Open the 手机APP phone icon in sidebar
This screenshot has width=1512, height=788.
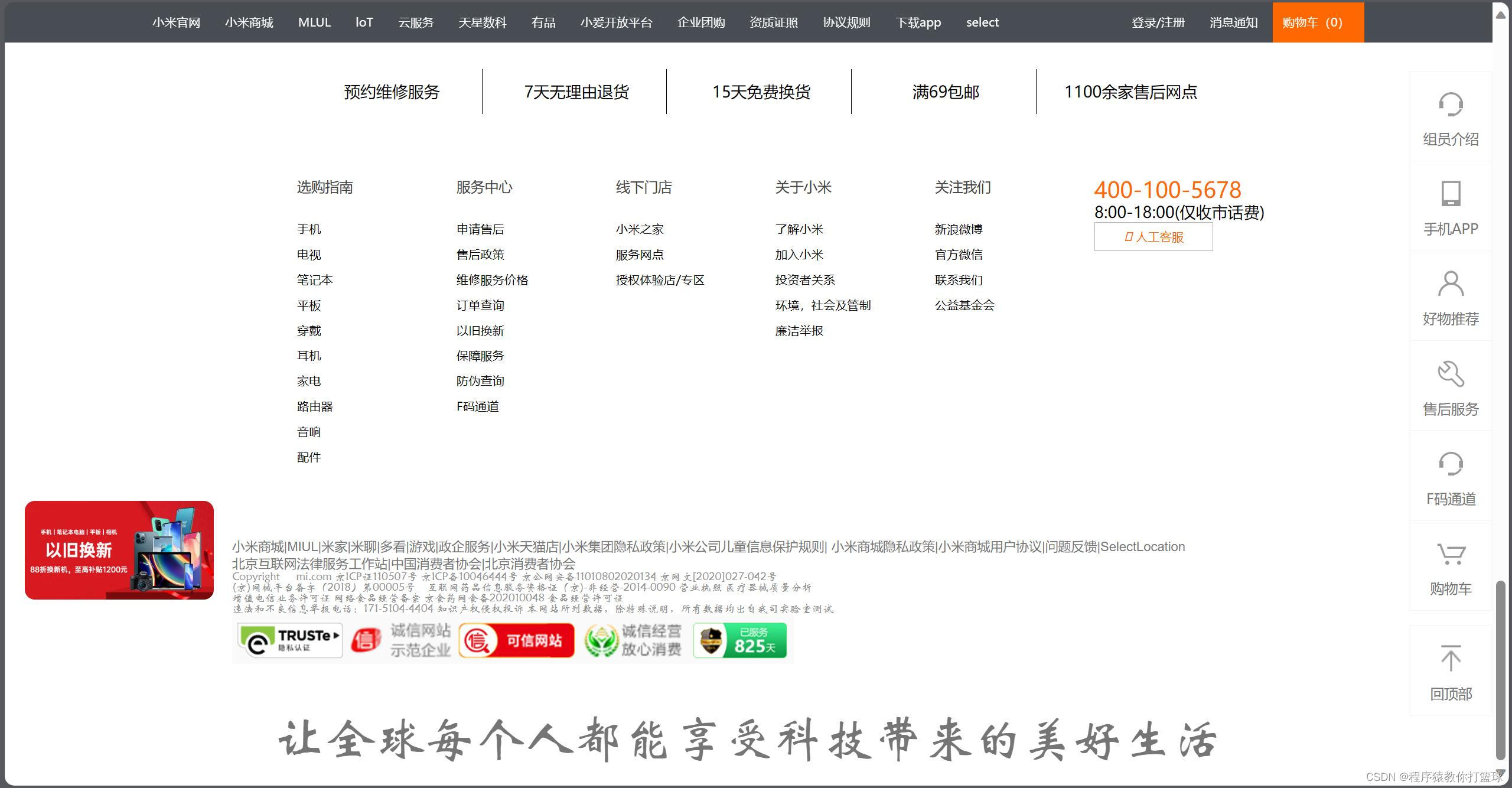point(1451,194)
